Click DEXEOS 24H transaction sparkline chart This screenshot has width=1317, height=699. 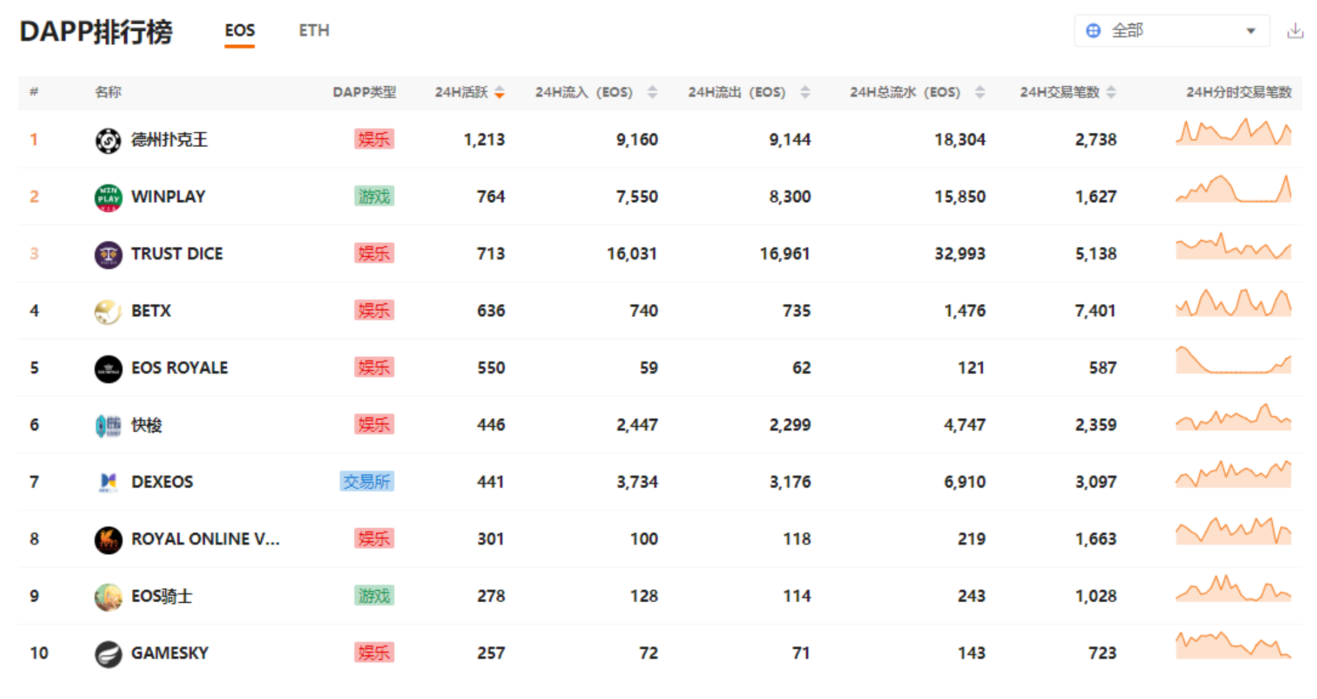click(x=1234, y=474)
